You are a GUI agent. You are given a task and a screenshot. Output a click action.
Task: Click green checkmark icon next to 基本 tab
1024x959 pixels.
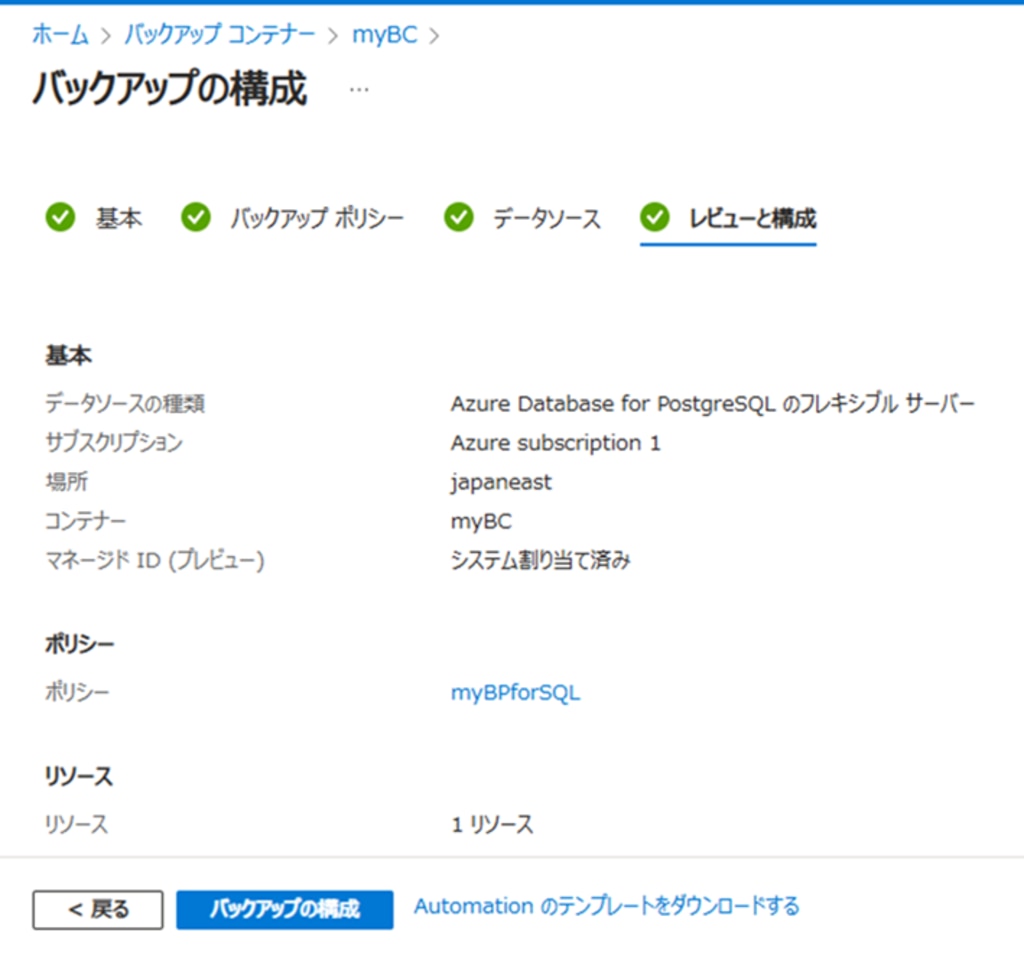click(x=60, y=217)
